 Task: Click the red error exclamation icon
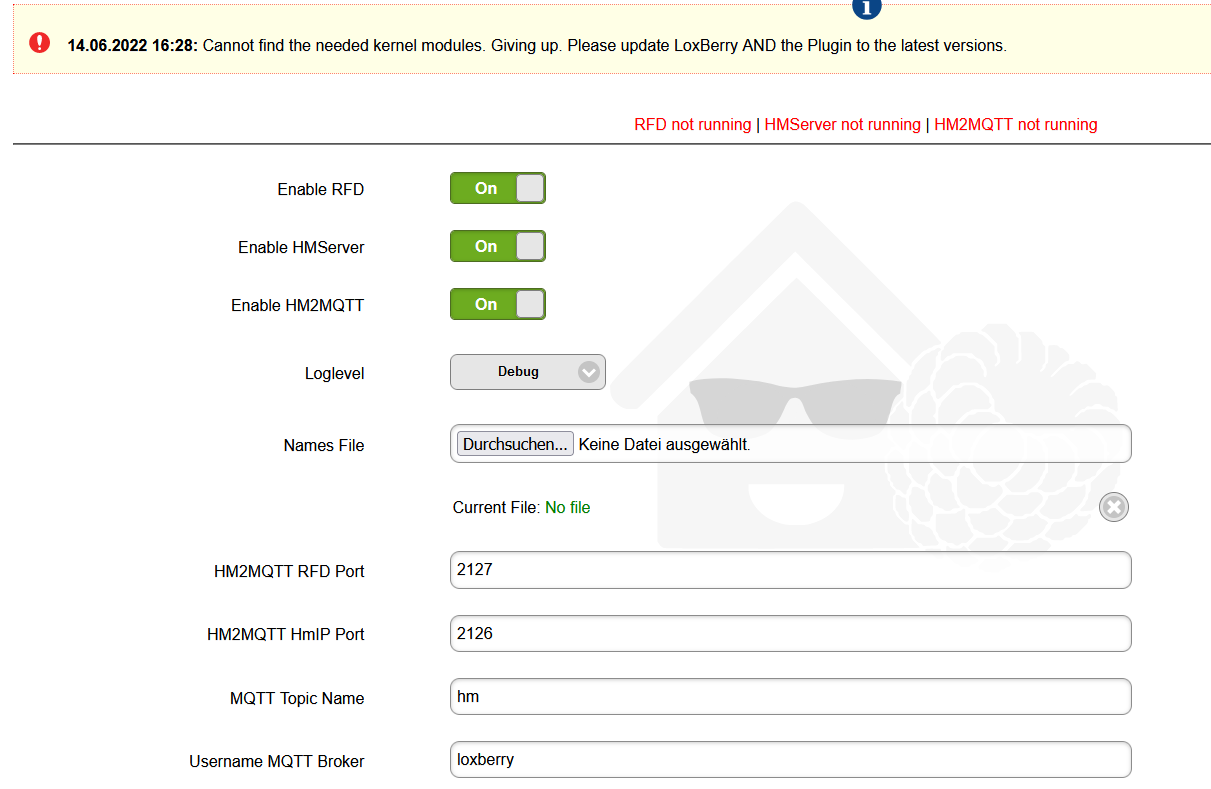tap(39, 43)
